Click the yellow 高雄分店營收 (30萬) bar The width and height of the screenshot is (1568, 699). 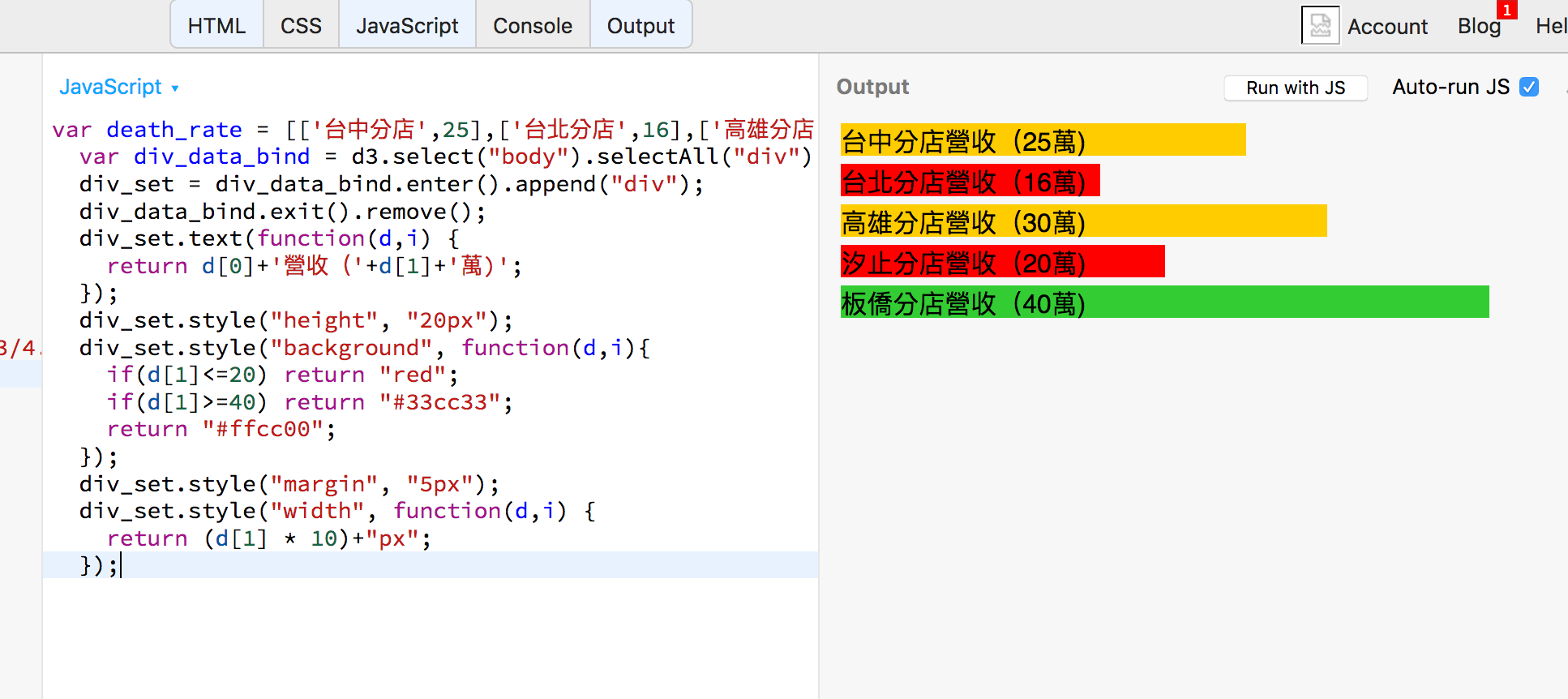1084,221
